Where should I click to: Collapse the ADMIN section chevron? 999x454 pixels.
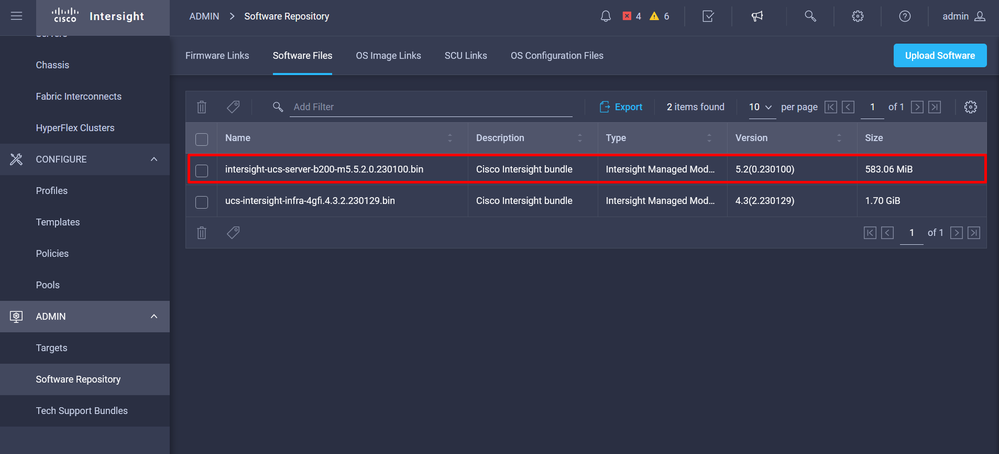[154, 316]
